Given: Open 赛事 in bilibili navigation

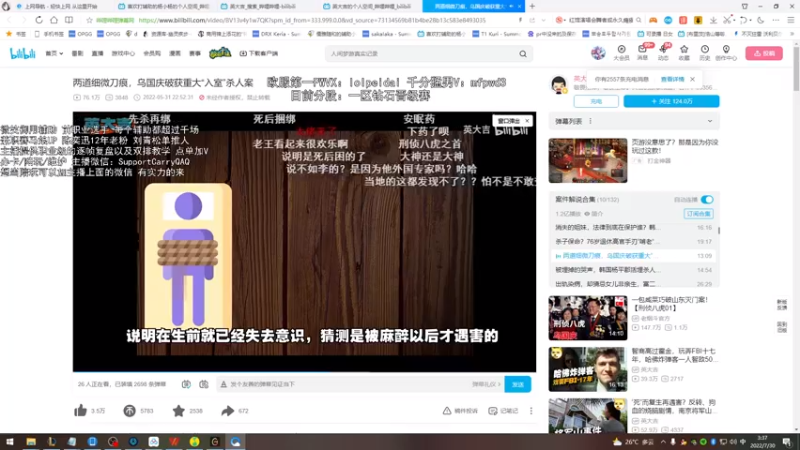Looking at the screenshot, I should pos(195,53).
